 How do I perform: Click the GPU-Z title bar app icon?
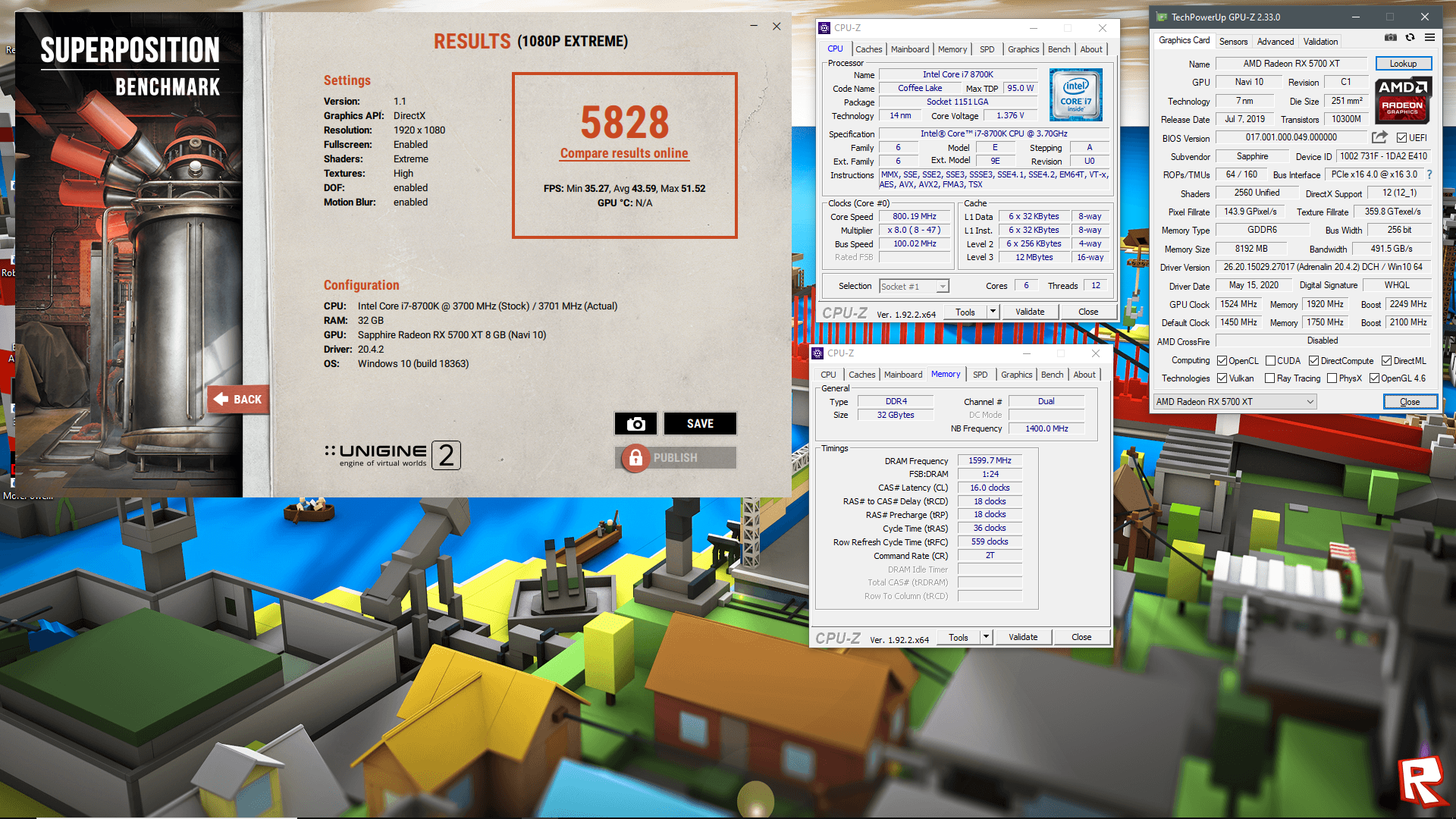coord(1161,17)
